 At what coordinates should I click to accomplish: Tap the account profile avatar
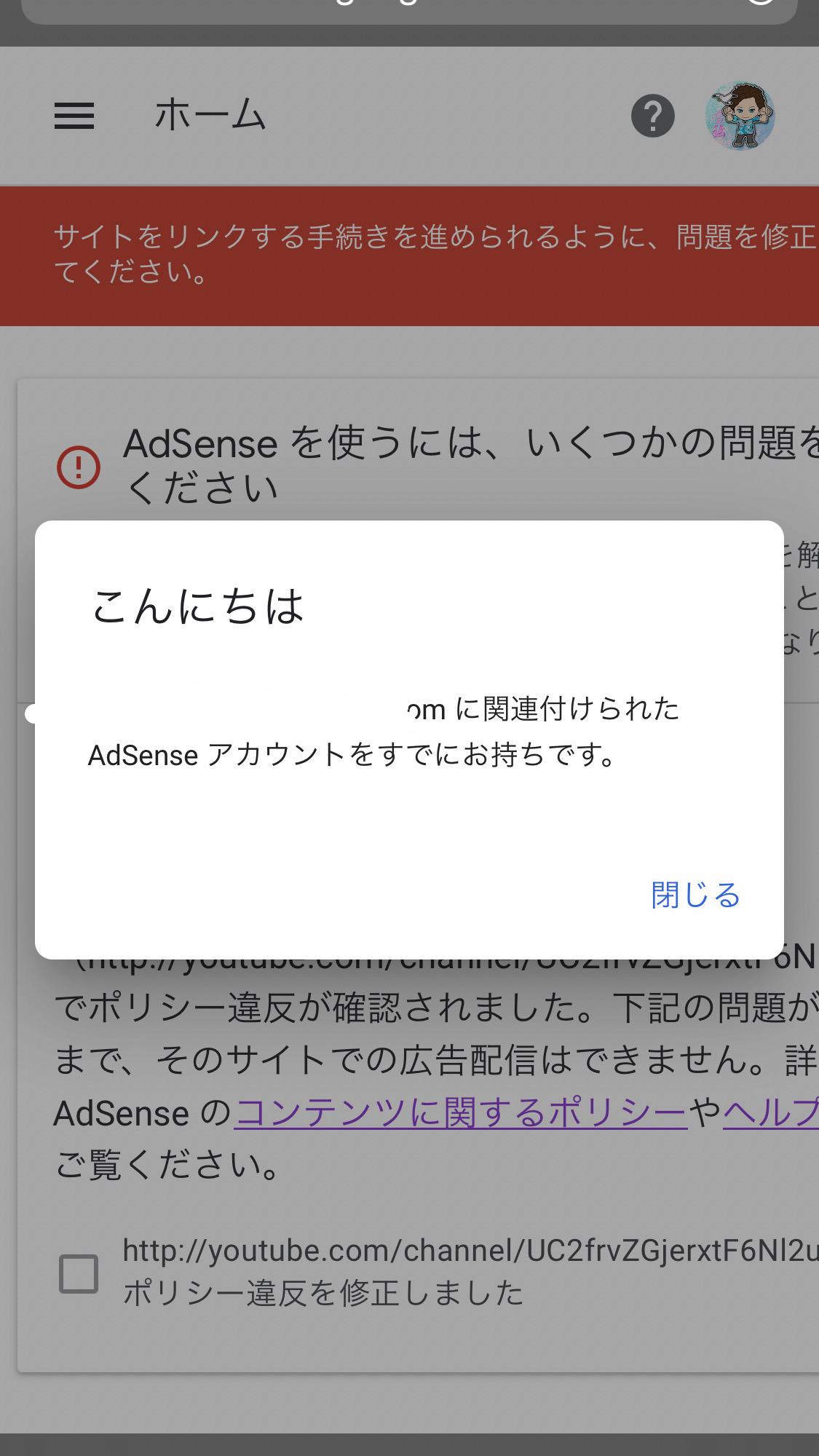[740, 116]
